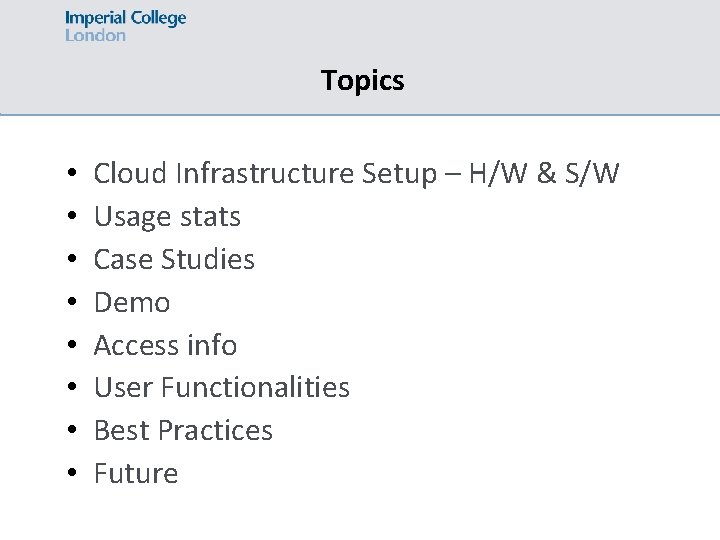Click the 'Access info' topic line
The width and height of the screenshot is (720, 540).
(x=165, y=345)
